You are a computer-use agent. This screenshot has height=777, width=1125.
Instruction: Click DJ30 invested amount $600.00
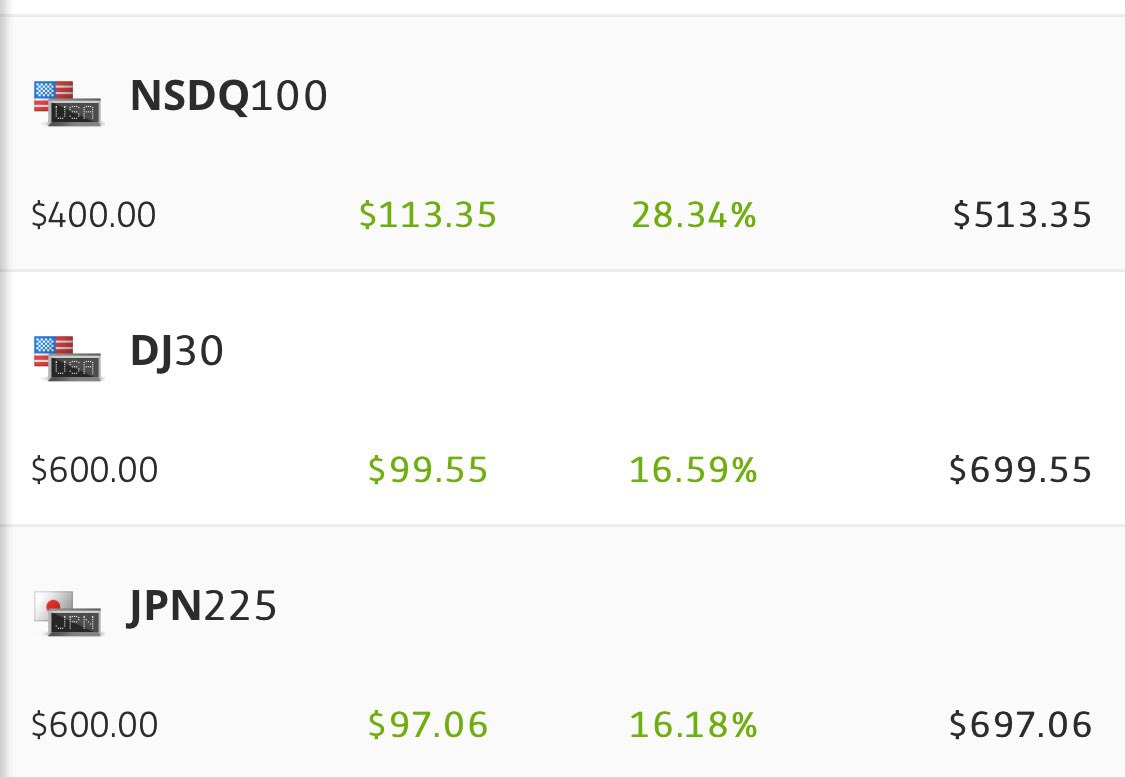click(95, 470)
